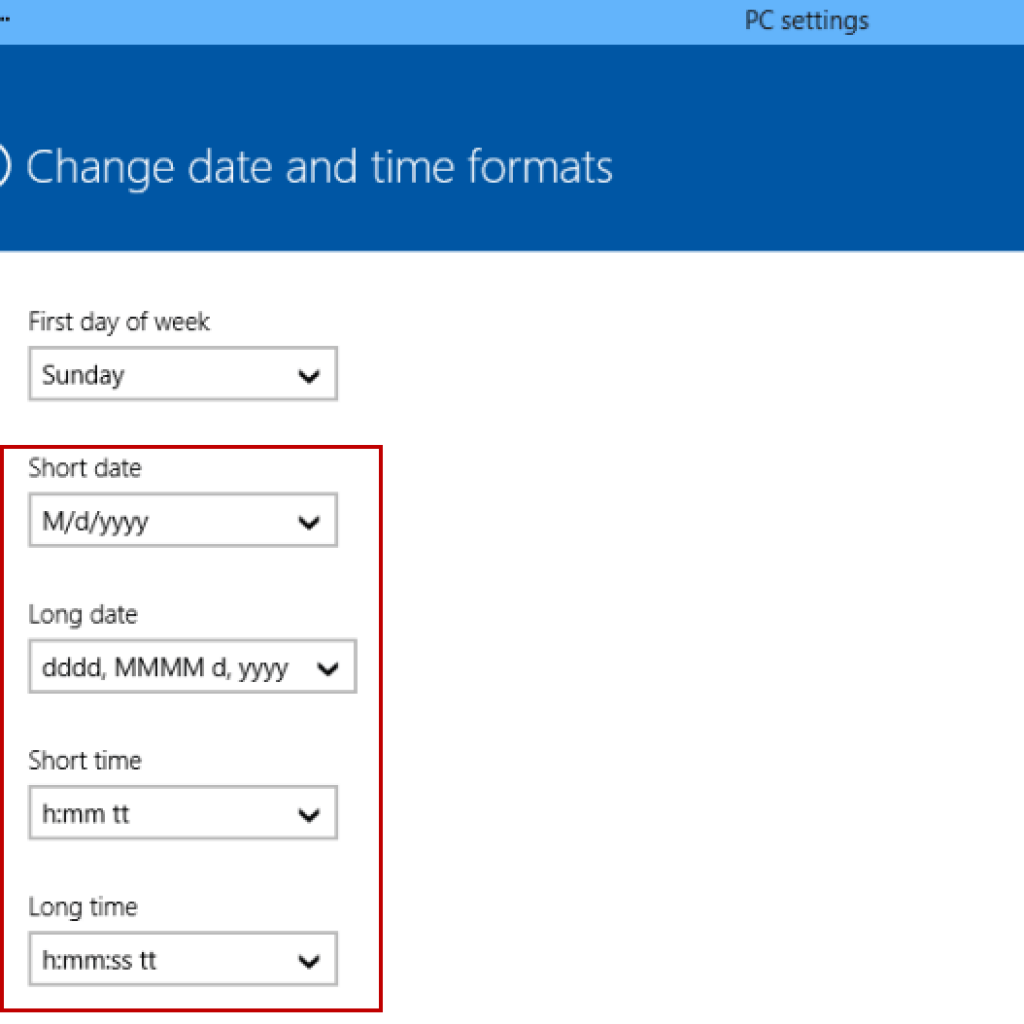The image size is (1024, 1024).
Task: Click the chevron arrow on the Sunday dropdown
Action: click(x=309, y=376)
